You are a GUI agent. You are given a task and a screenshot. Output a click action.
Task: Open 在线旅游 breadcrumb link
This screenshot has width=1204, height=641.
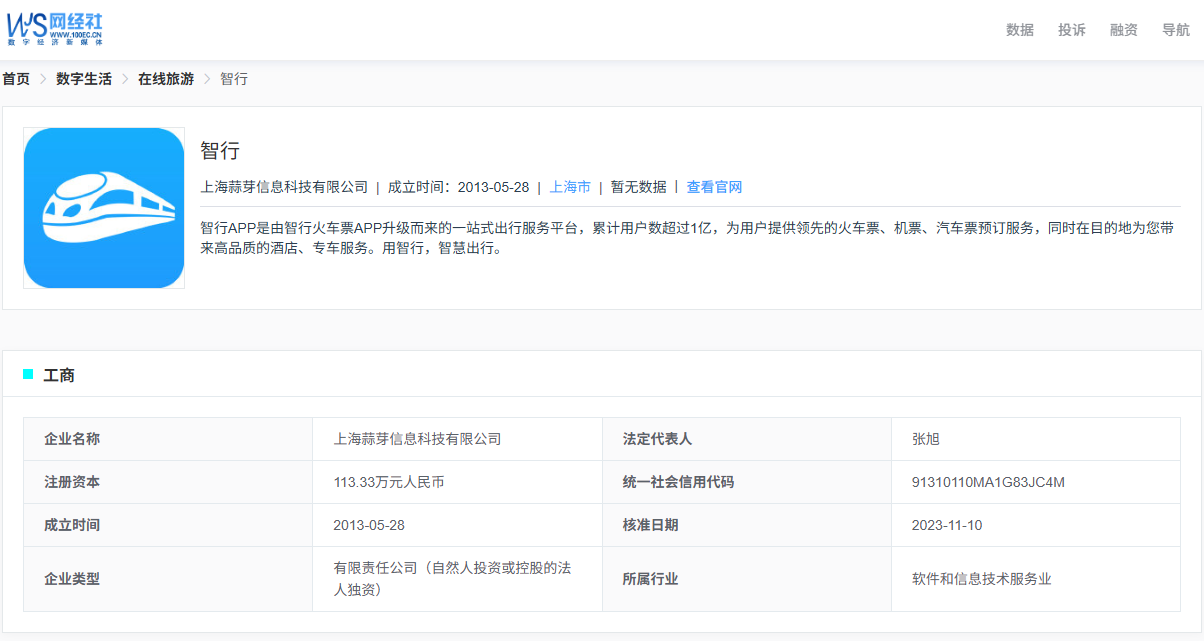(x=166, y=79)
